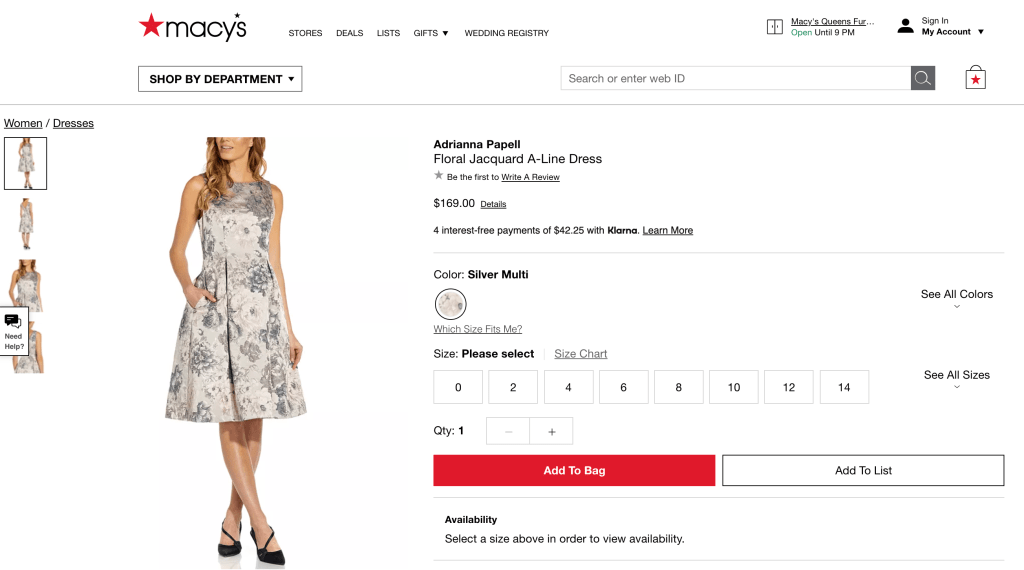This screenshot has height=570, width=1024.
Task: Open the Size Chart link
Action: (580, 354)
